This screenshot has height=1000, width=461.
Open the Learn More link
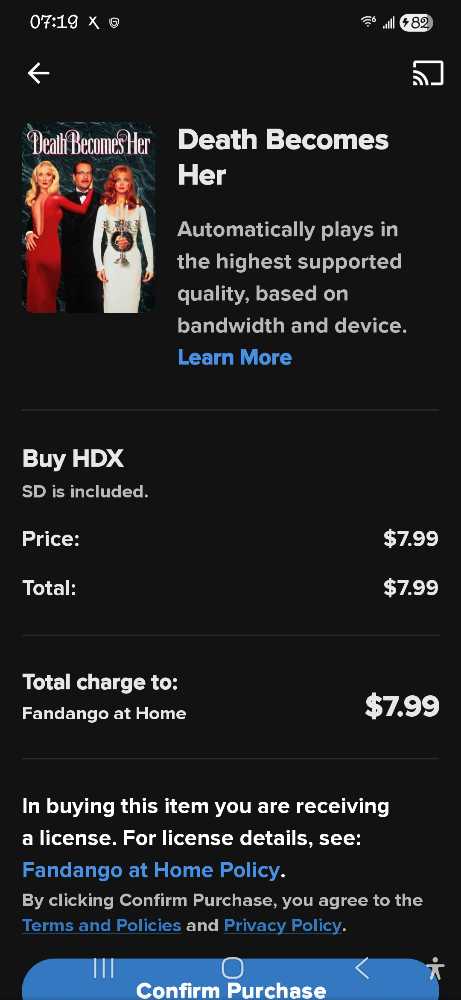[235, 357]
